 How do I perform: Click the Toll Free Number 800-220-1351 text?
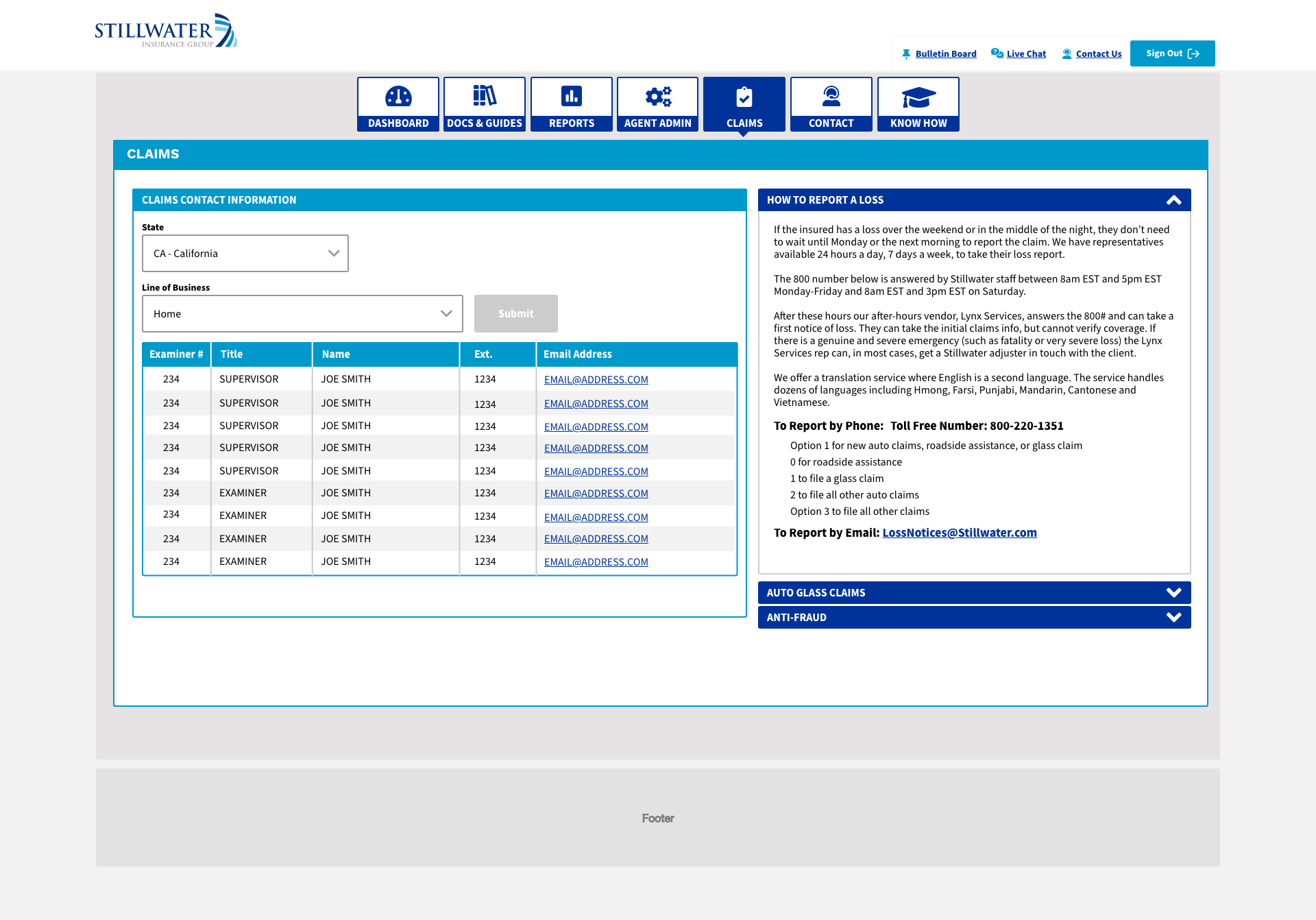(x=977, y=426)
